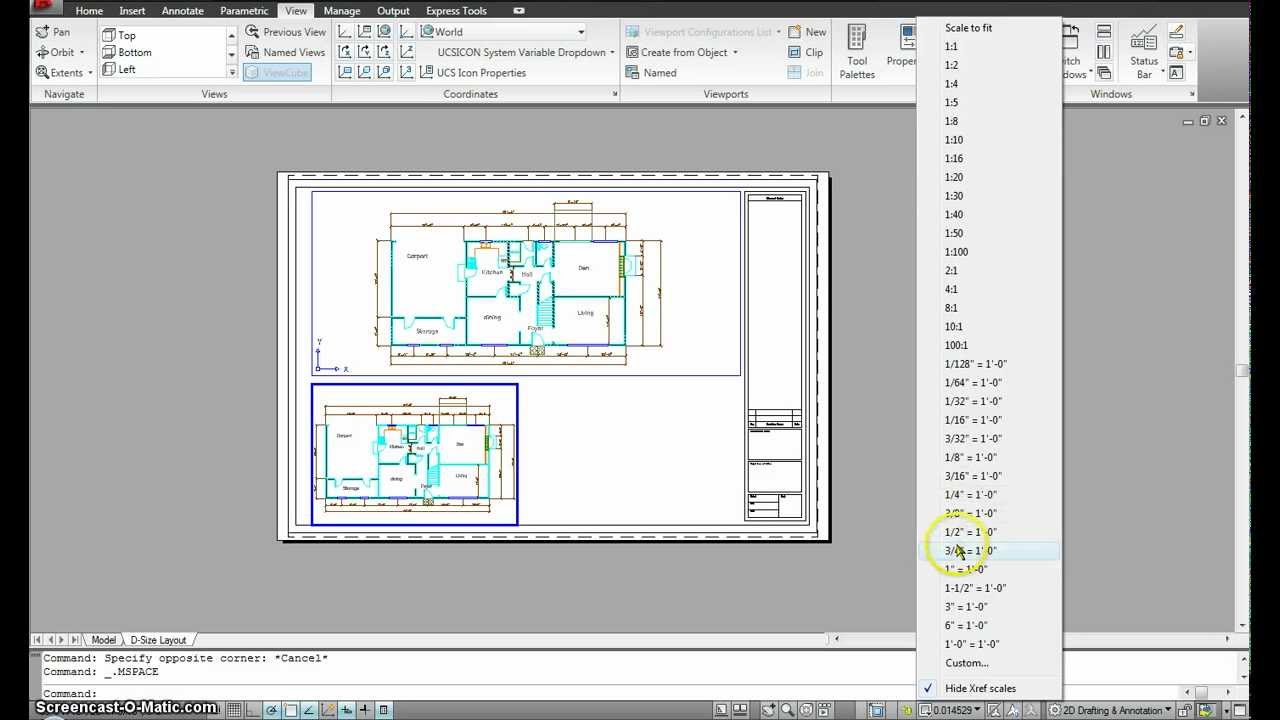Viewport: 1280px width, 720px height.
Task: Click the Pan tool in Navigate panel
Action: point(53,32)
